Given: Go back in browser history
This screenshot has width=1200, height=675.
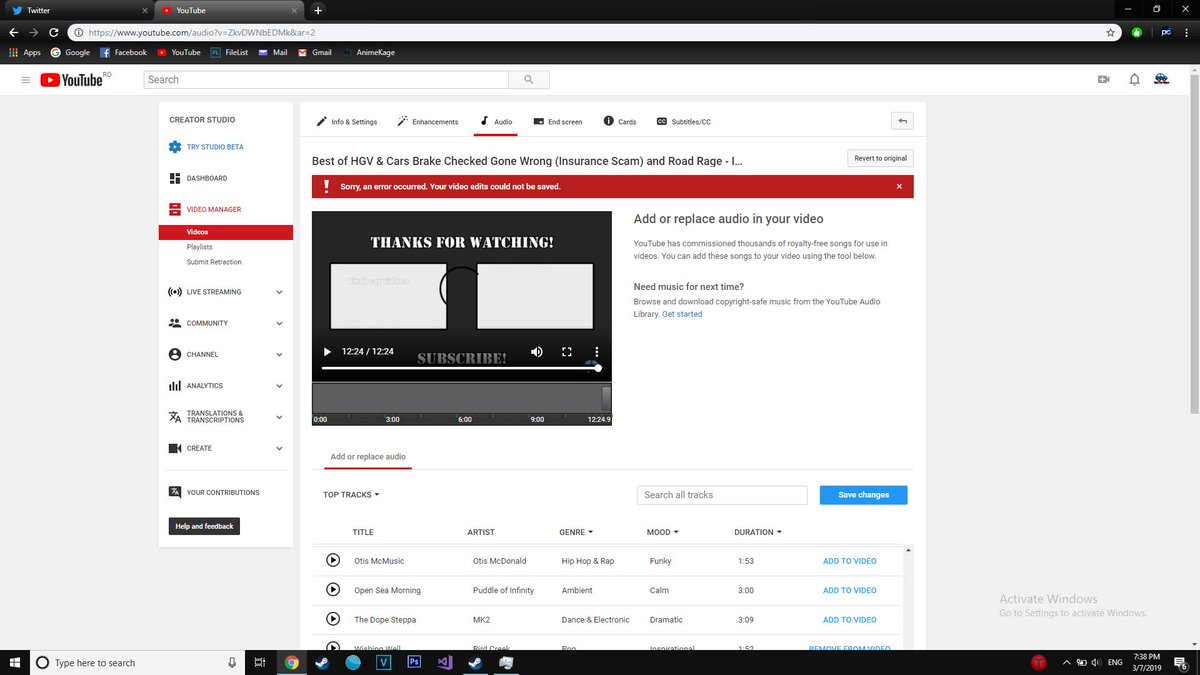Looking at the screenshot, I should pos(13,32).
